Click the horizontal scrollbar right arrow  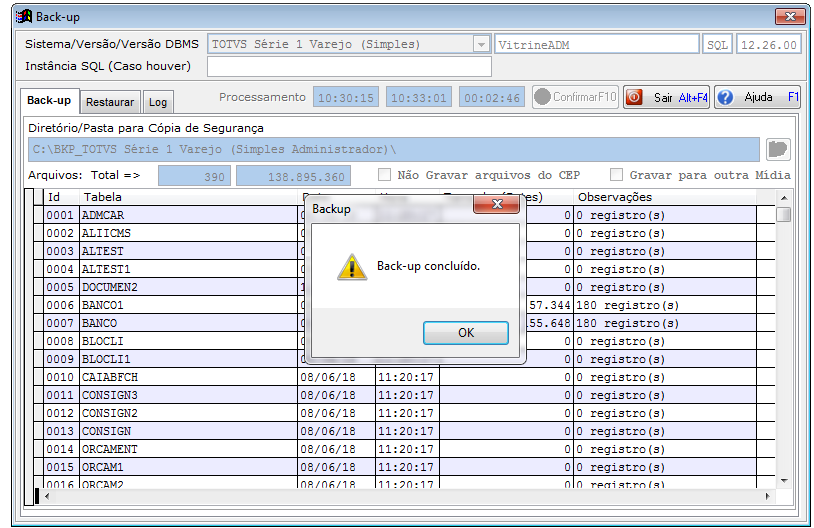768,496
